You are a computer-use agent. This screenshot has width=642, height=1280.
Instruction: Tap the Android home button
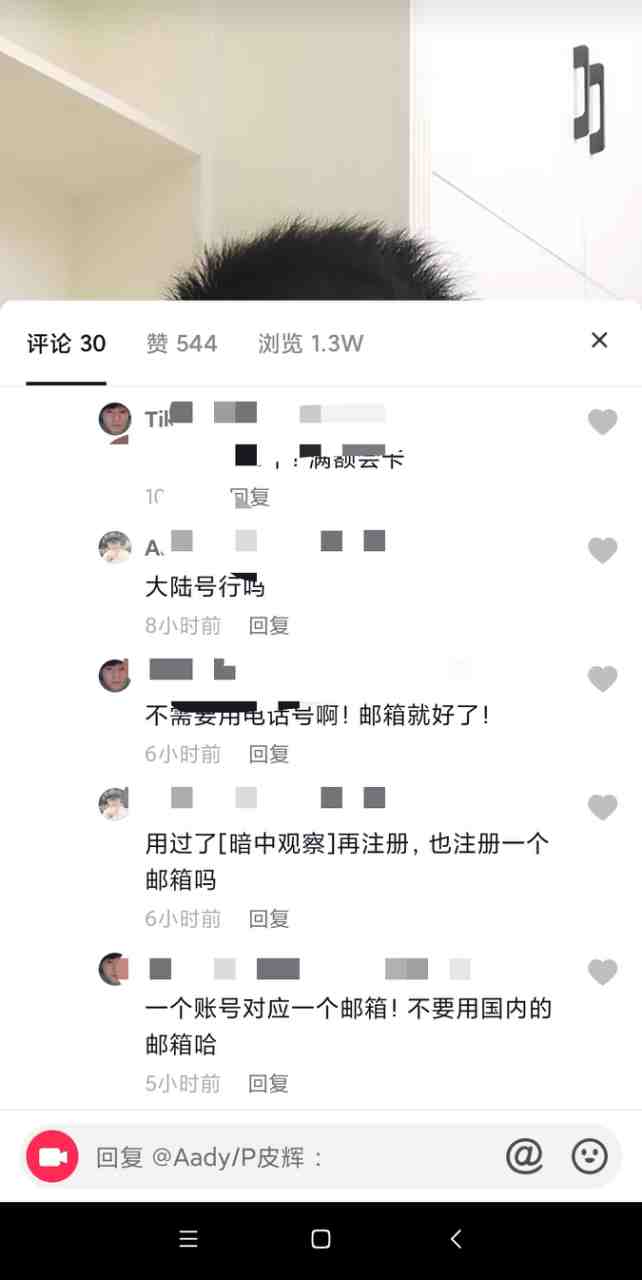tap(321, 1239)
